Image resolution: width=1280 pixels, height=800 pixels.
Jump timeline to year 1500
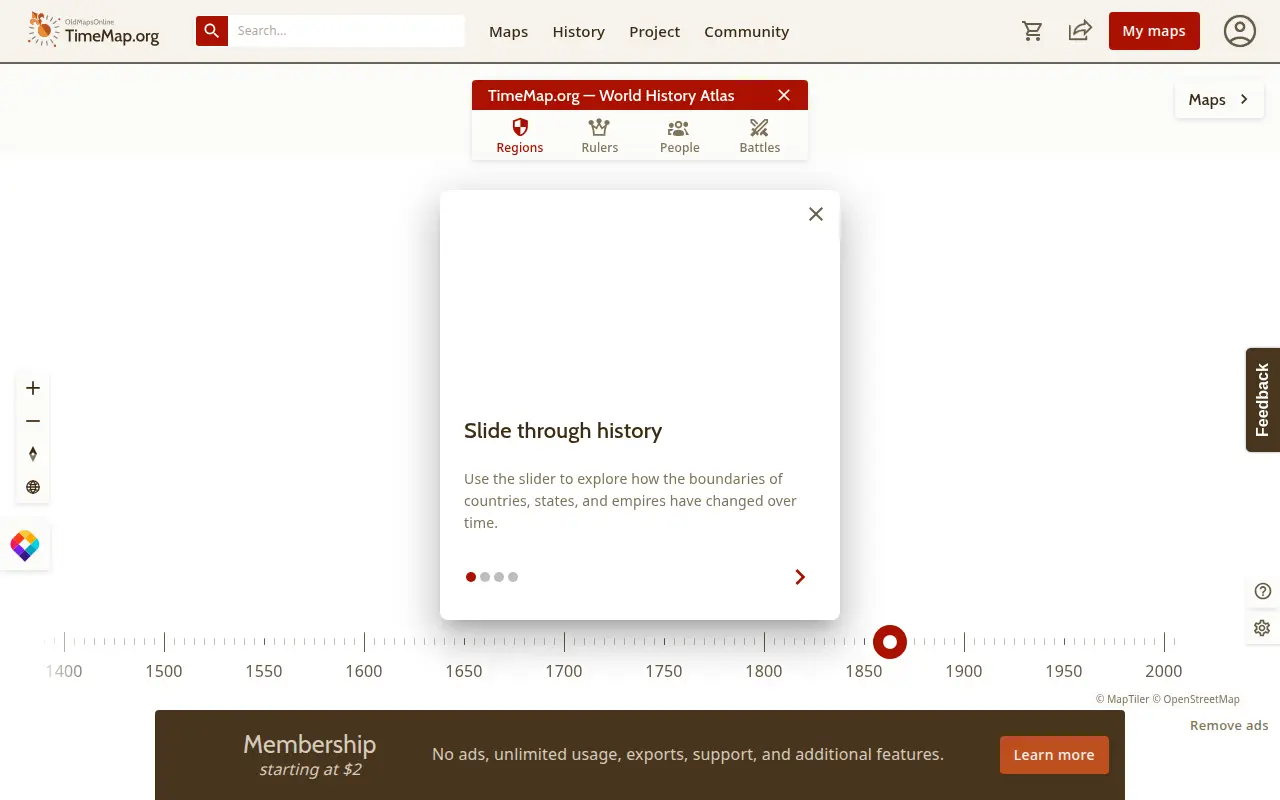(164, 671)
